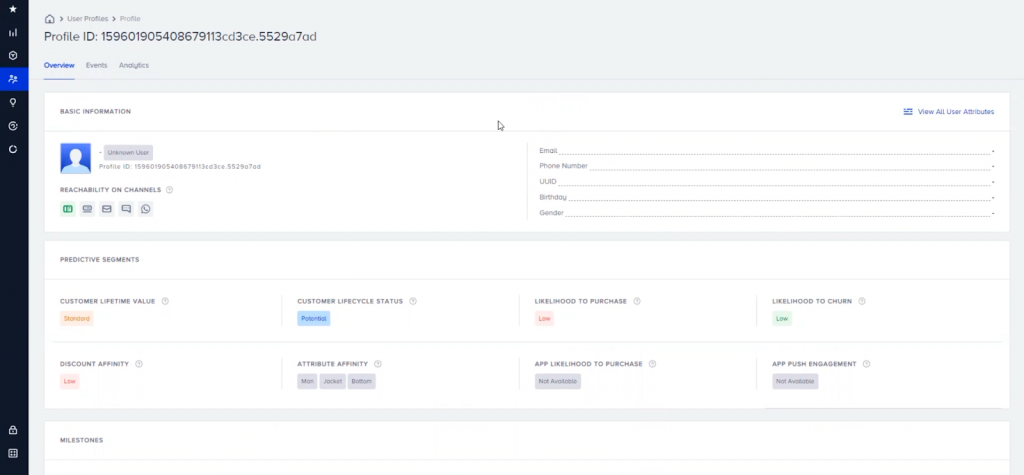Image resolution: width=1024 pixels, height=475 pixels.
Task: Click the user avatar image
Action: [x=76, y=159]
